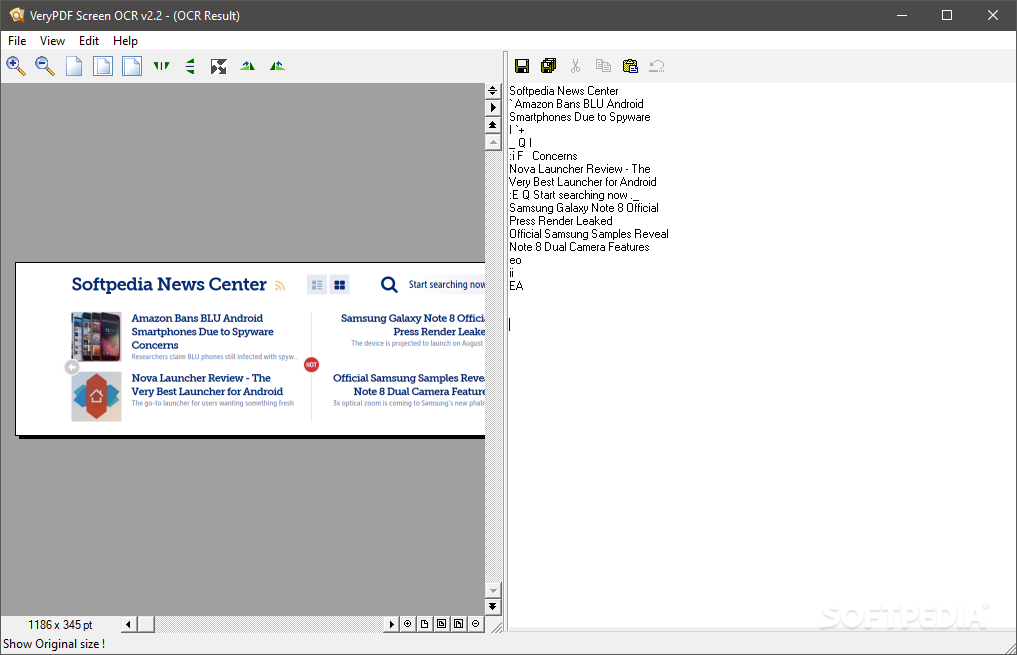Click the third page fit icon
Image resolution: width=1017 pixels, height=655 pixels.
click(132, 66)
